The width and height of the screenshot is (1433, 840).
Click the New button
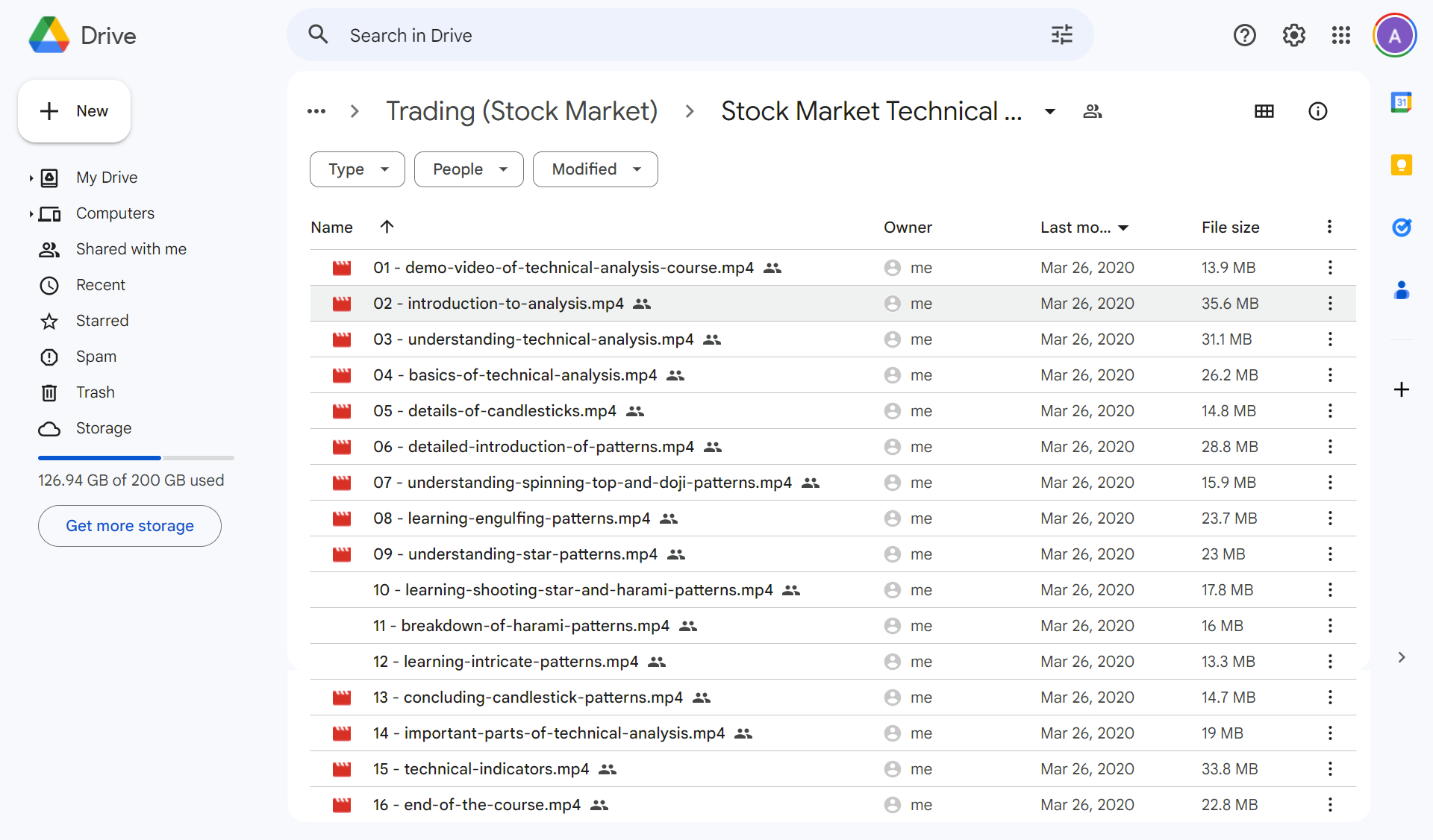(x=74, y=111)
